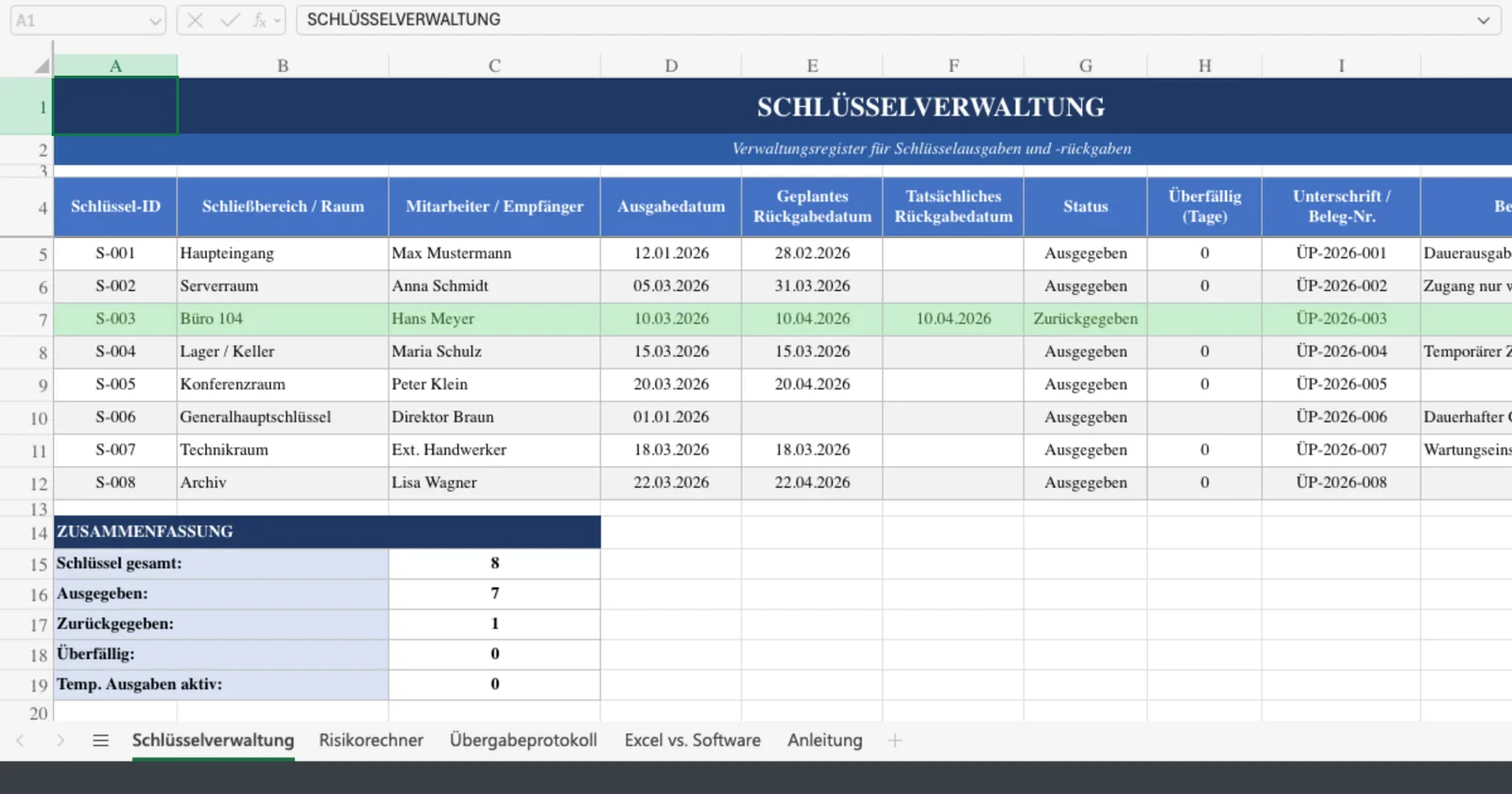Select column B header

click(283, 66)
